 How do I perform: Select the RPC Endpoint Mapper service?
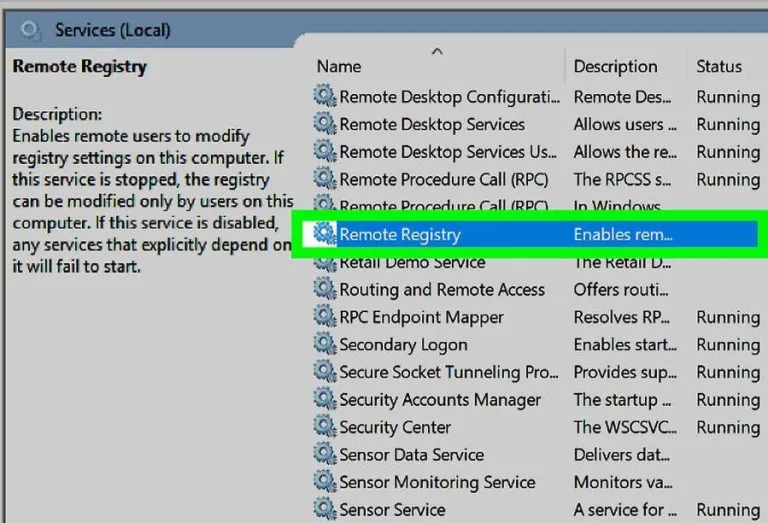point(421,317)
